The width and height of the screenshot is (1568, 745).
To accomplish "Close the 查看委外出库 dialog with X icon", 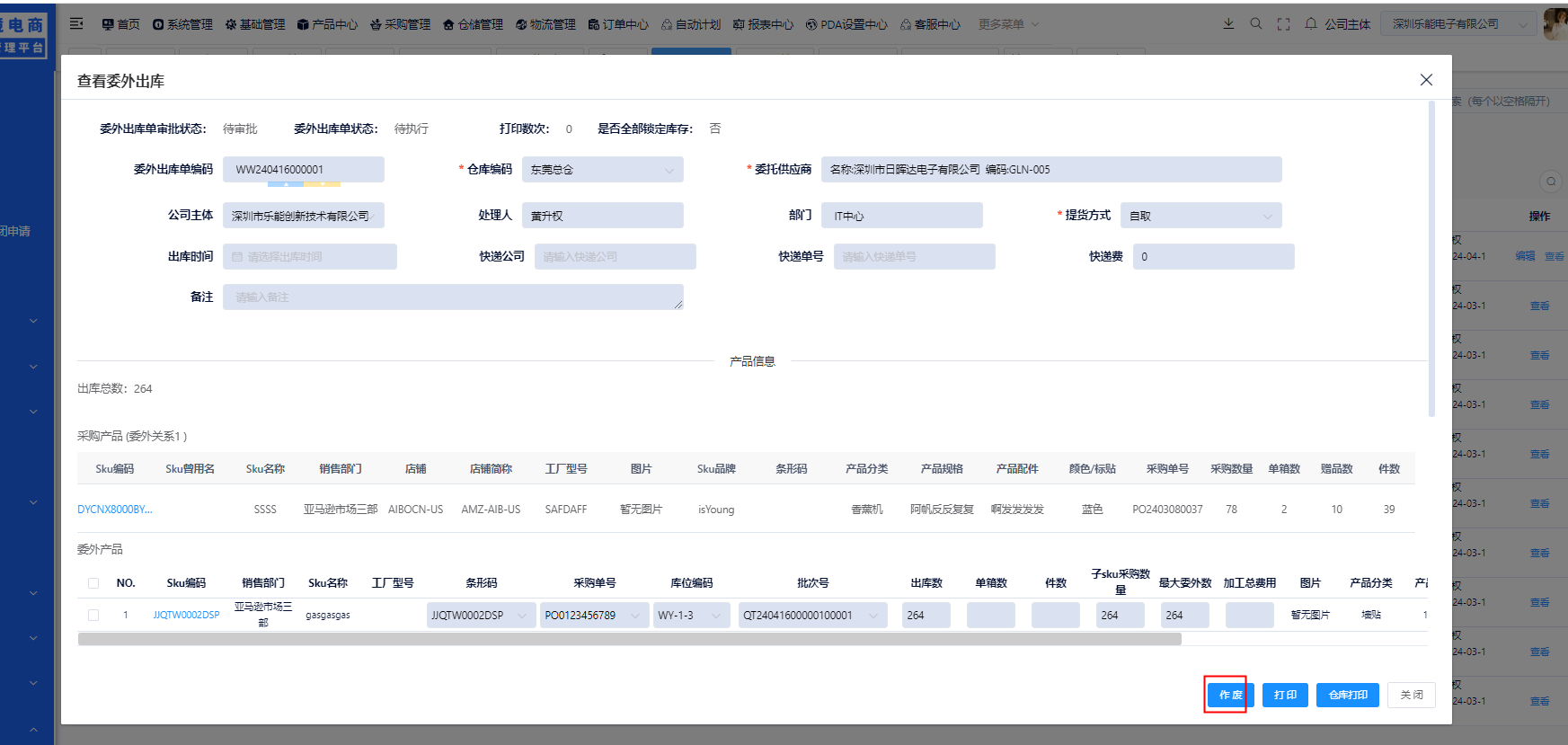I will (1426, 80).
